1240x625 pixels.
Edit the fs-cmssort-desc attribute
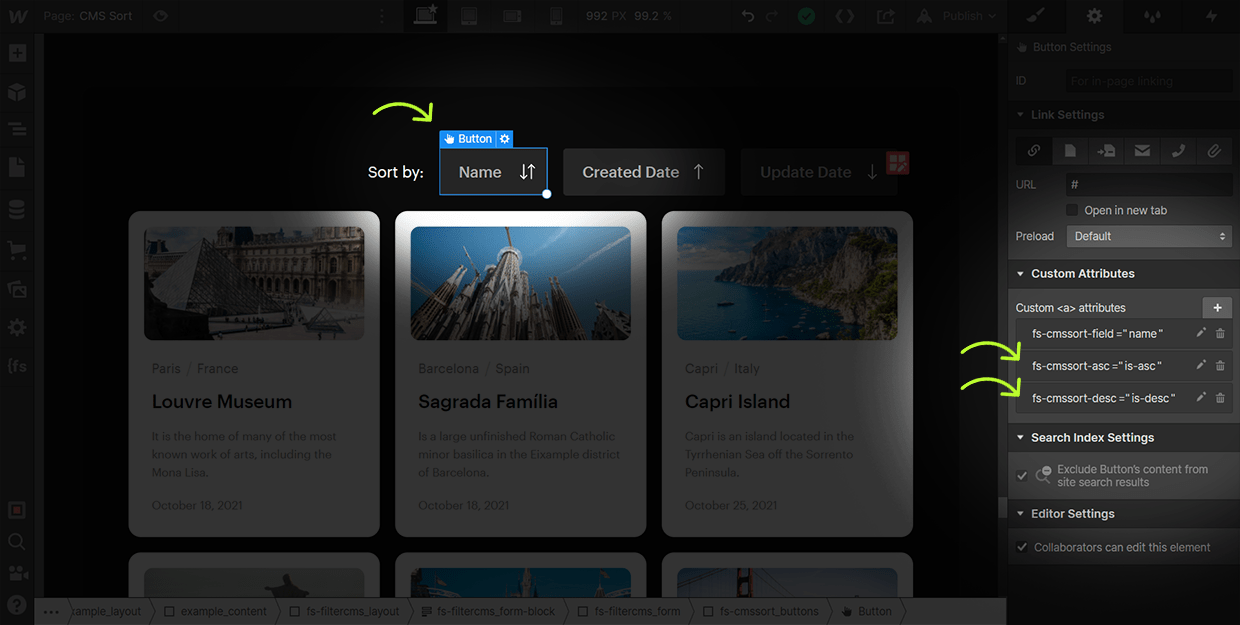[1202, 398]
